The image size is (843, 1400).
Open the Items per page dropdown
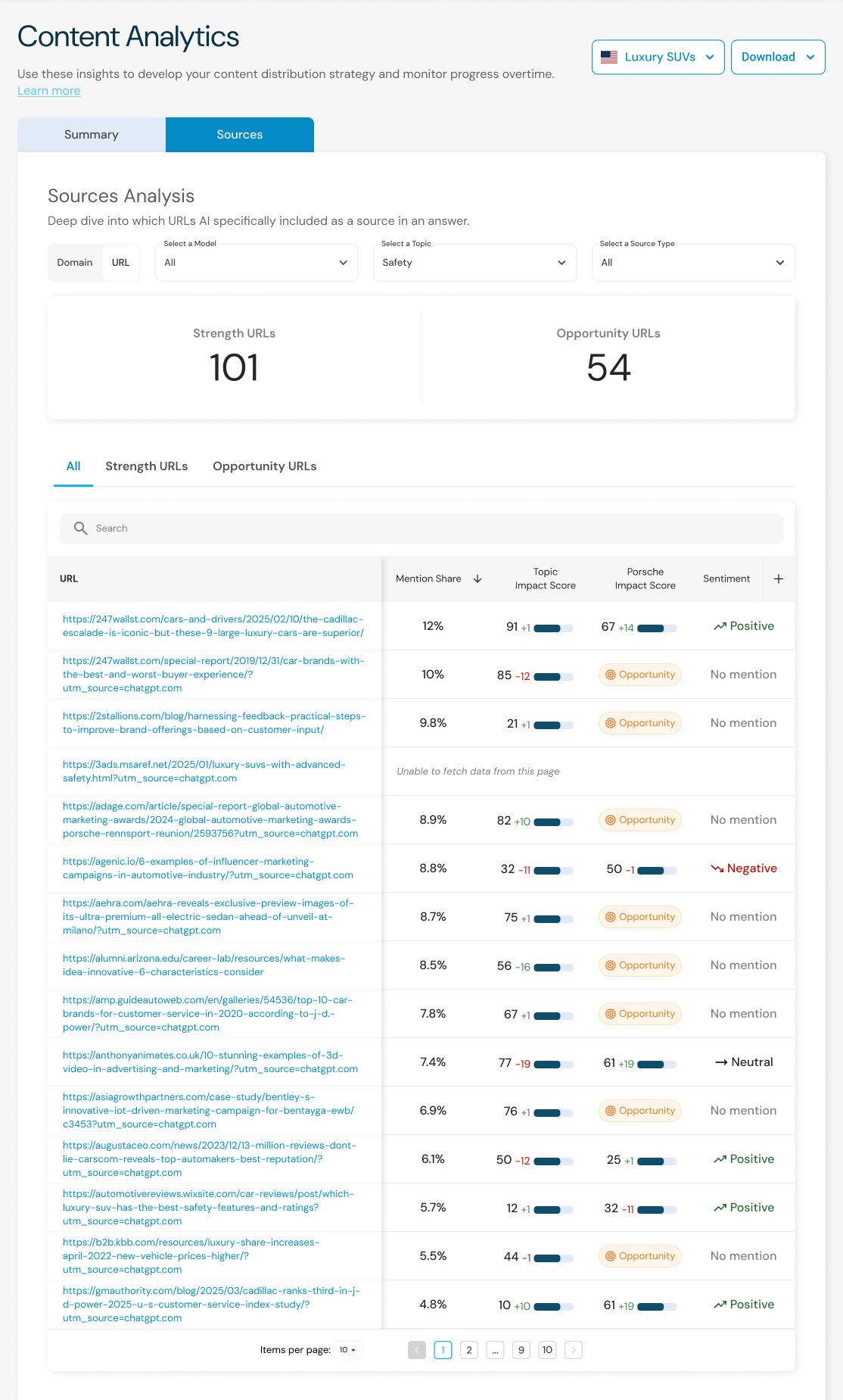[x=348, y=1350]
